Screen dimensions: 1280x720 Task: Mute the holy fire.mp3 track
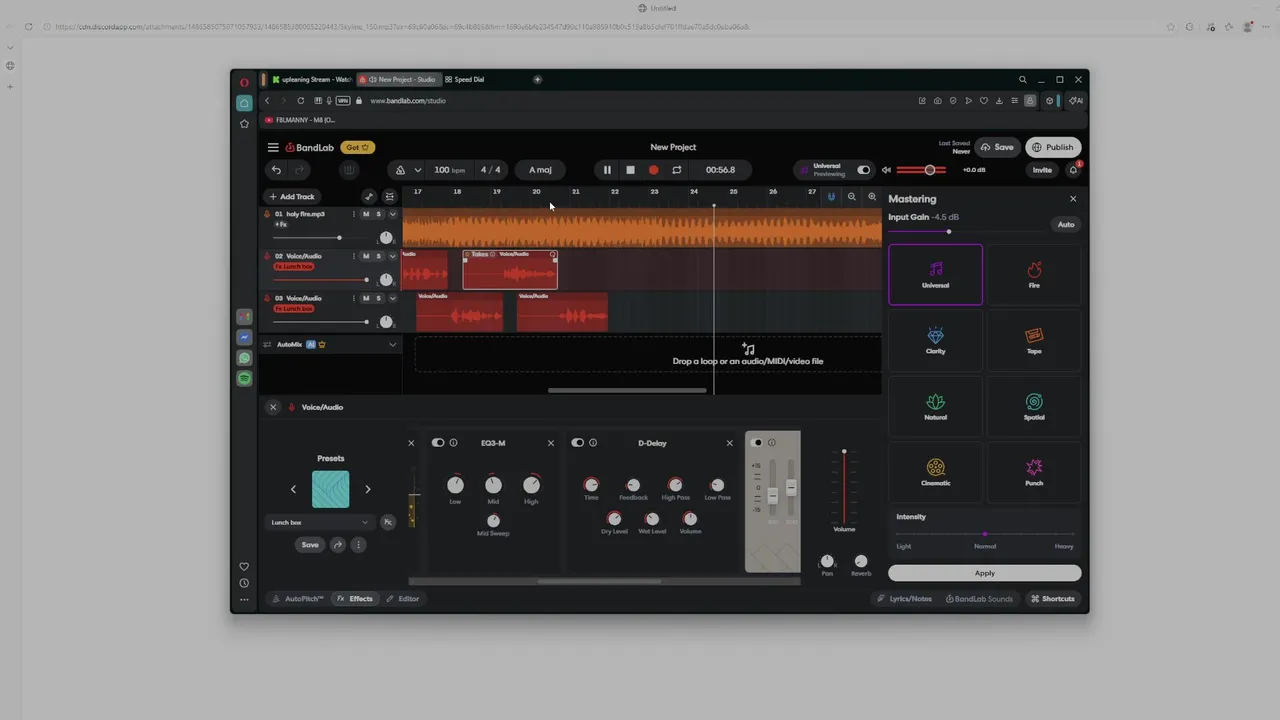366,214
